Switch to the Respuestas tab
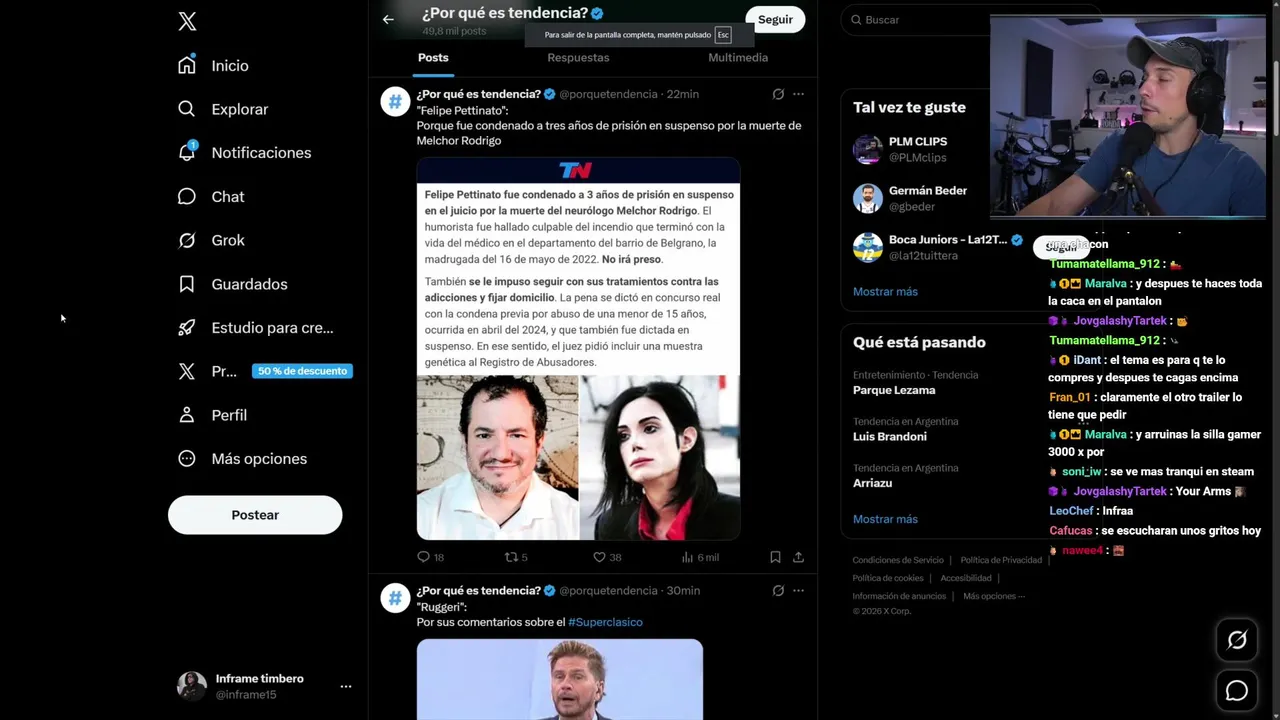The width and height of the screenshot is (1280, 720). [x=578, y=57]
